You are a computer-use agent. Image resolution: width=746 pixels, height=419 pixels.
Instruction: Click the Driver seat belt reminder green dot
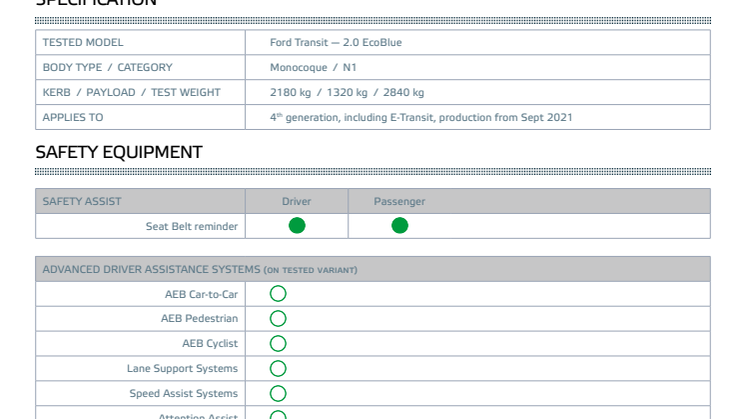pos(297,225)
